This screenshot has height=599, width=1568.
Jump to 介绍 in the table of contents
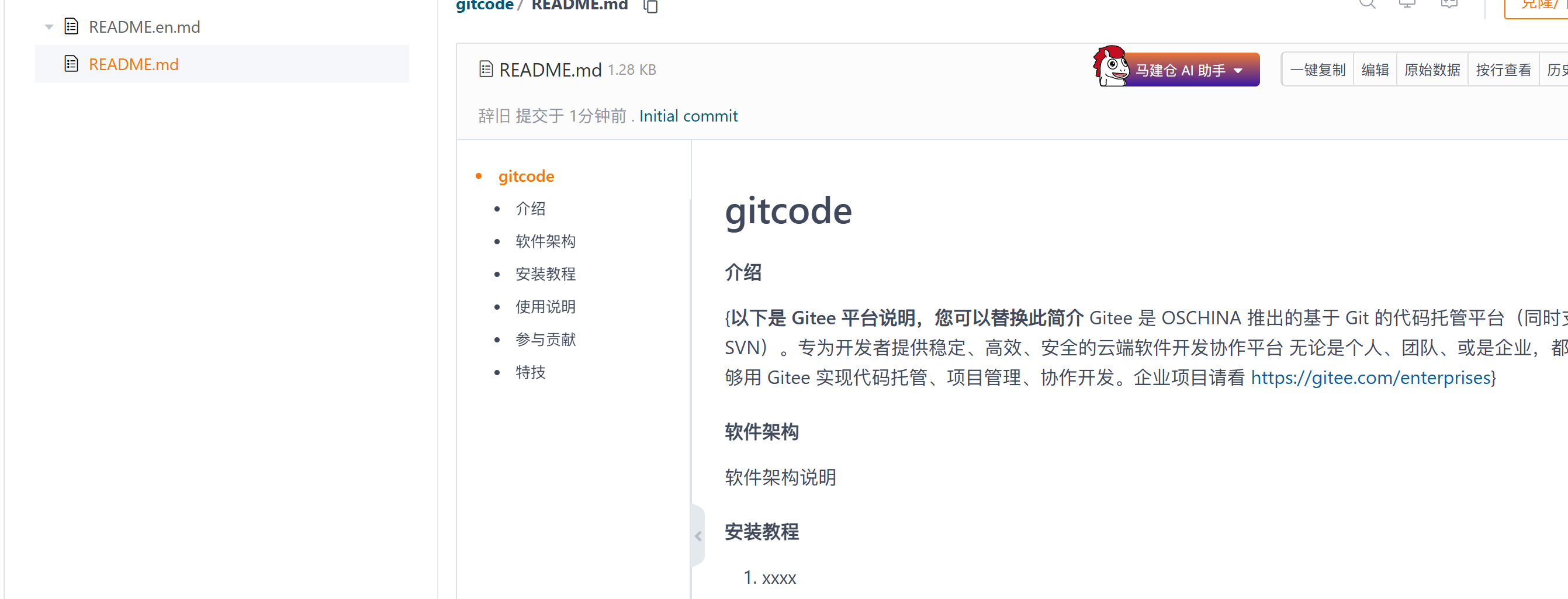(x=530, y=209)
